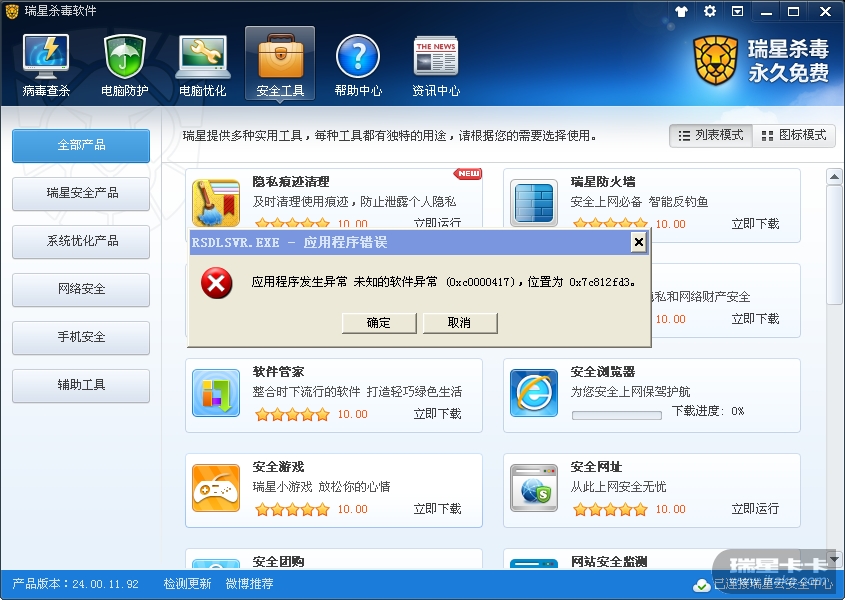845x600 pixels.
Task: Click scrollbar up arrow
Action: tap(834, 176)
